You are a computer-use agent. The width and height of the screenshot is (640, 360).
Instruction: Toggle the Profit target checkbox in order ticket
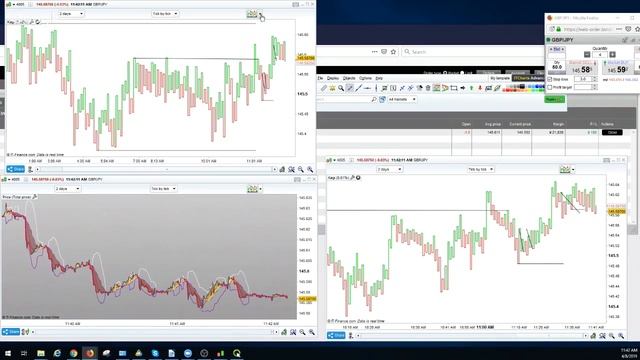coord(550,87)
